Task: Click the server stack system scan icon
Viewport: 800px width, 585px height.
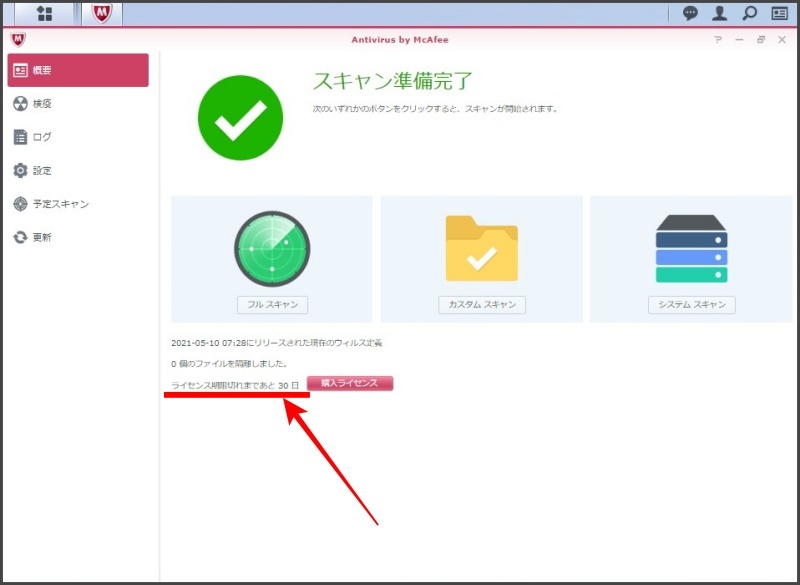Action: (x=691, y=248)
